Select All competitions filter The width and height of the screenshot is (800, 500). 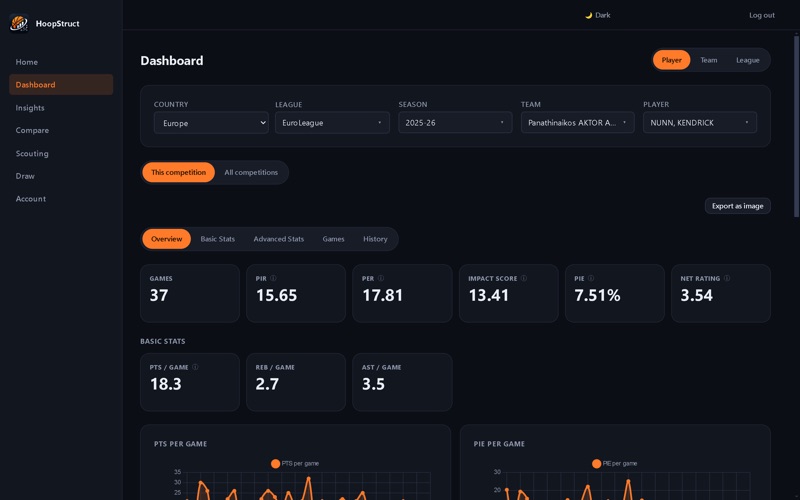(x=251, y=172)
